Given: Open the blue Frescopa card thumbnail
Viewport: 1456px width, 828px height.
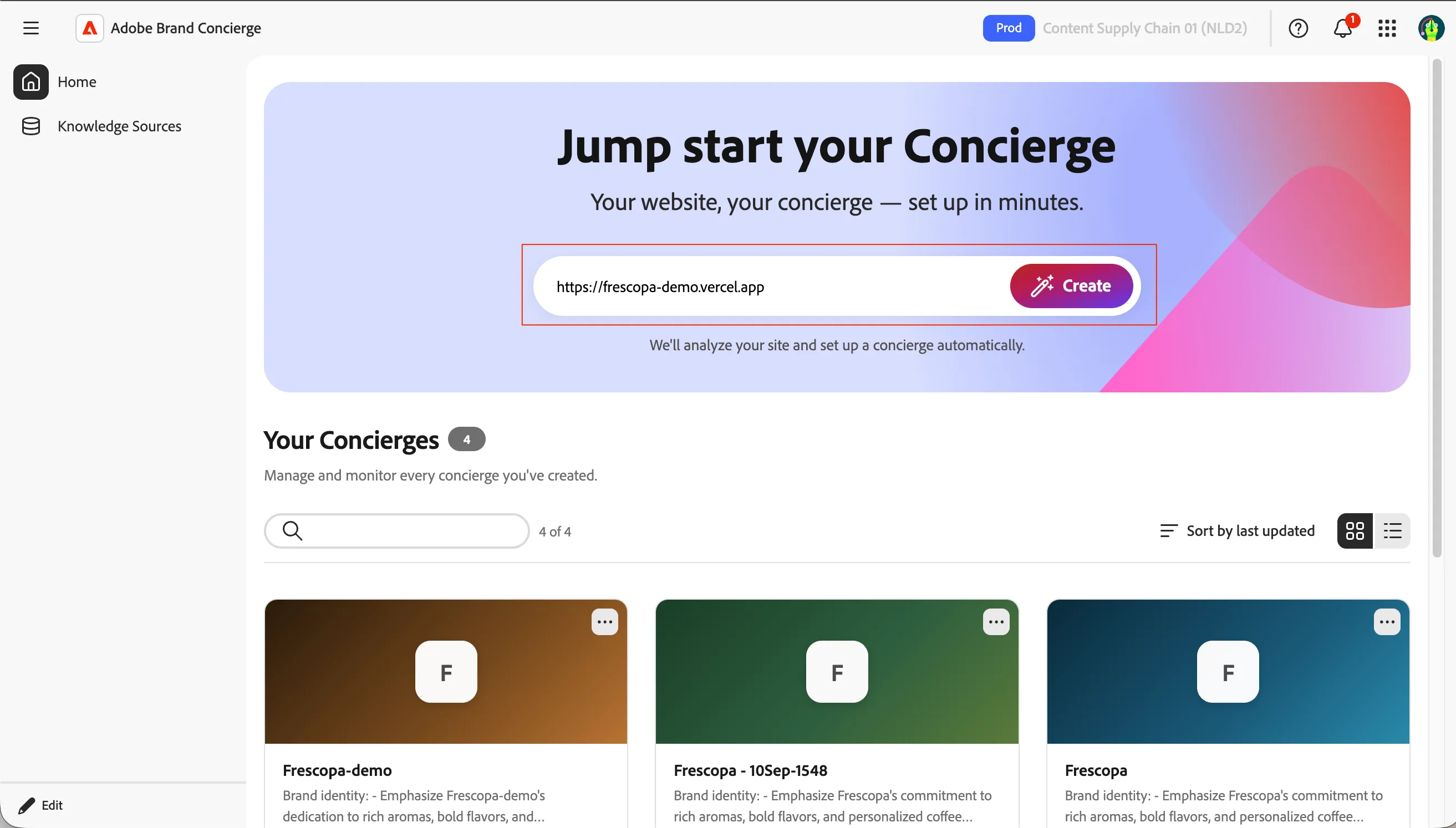Looking at the screenshot, I should click(x=1228, y=672).
